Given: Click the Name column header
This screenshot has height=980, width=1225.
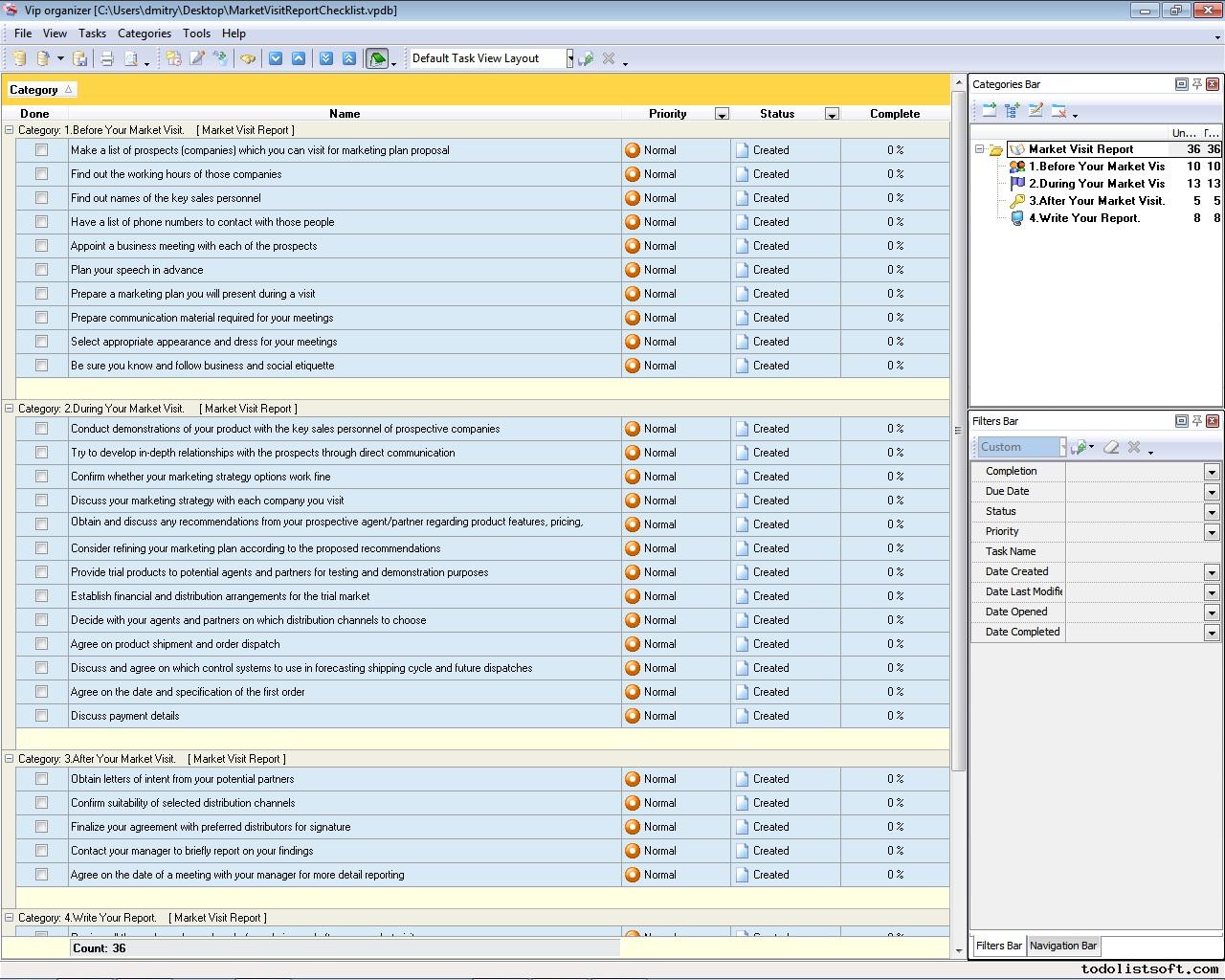Looking at the screenshot, I should click(345, 114).
